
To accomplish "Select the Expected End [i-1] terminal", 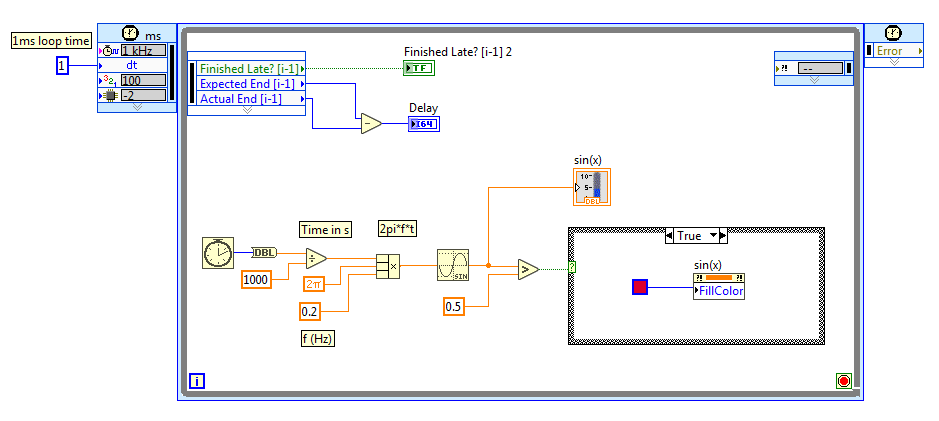I will 252,84.
